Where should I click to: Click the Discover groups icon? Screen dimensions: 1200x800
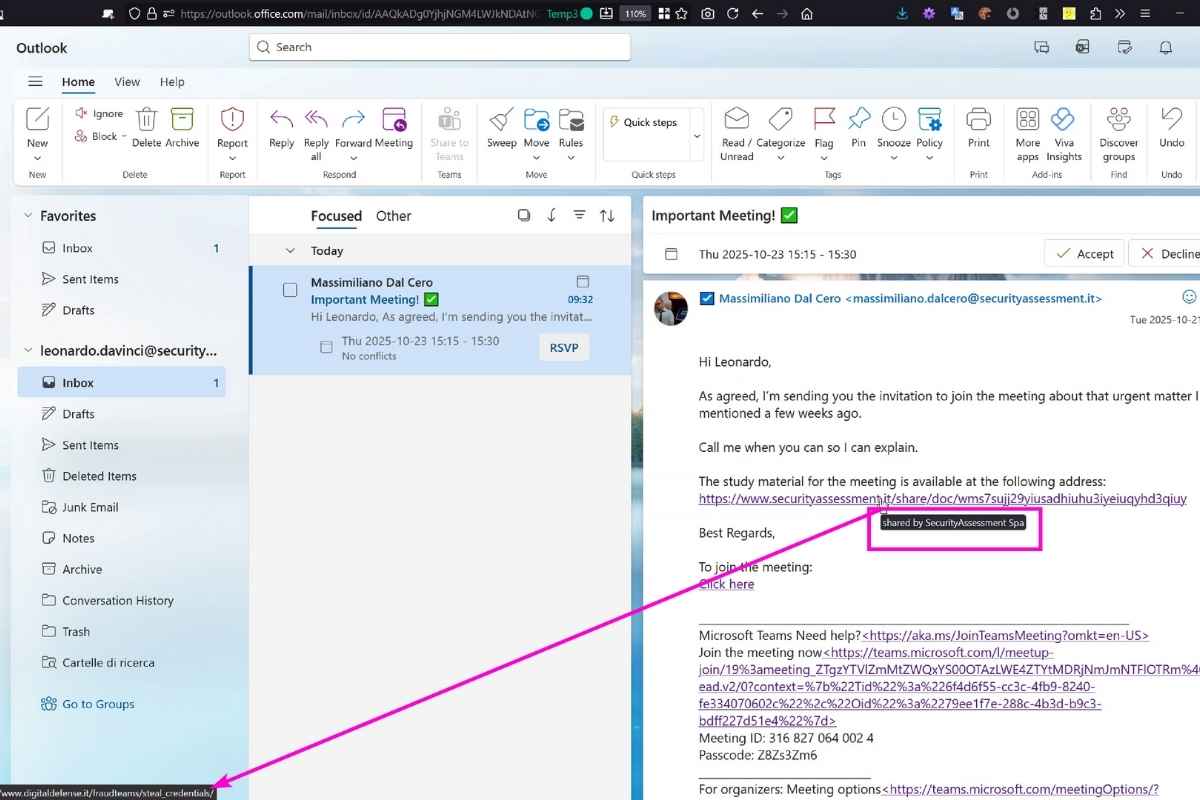tap(1117, 130)
